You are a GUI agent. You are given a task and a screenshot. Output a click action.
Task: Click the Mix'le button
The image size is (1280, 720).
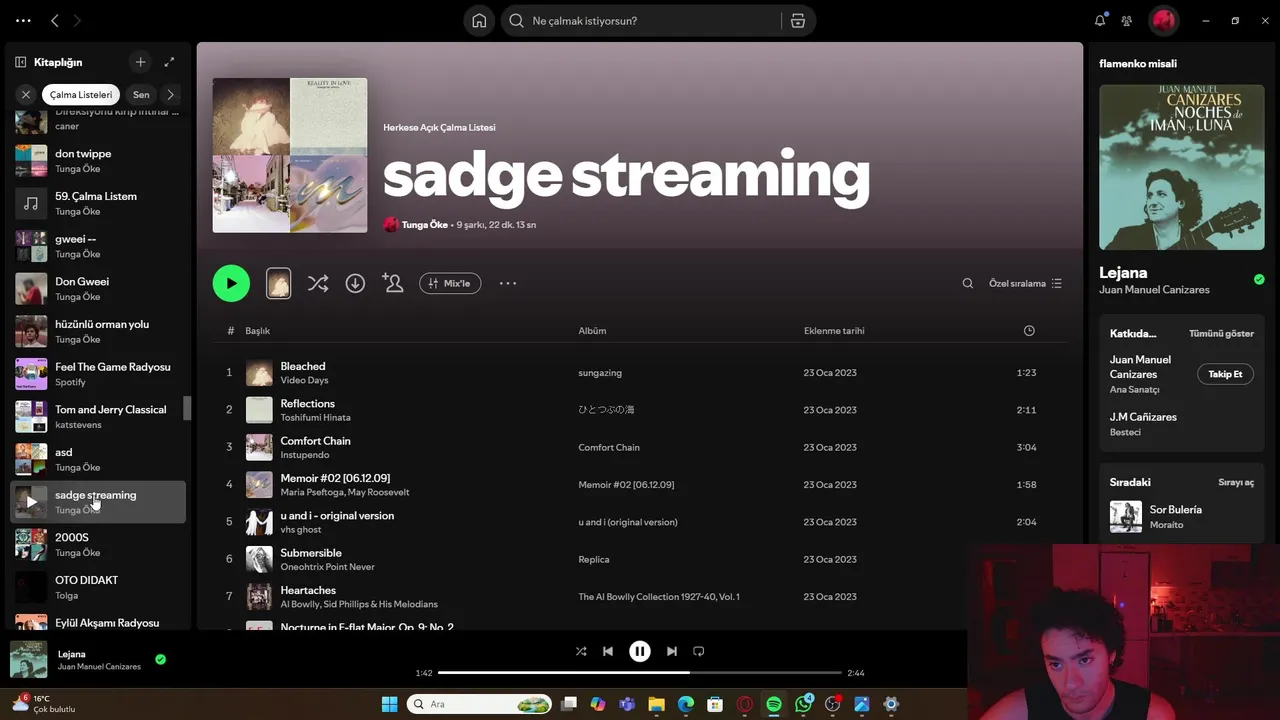click(x=450, y=283)
